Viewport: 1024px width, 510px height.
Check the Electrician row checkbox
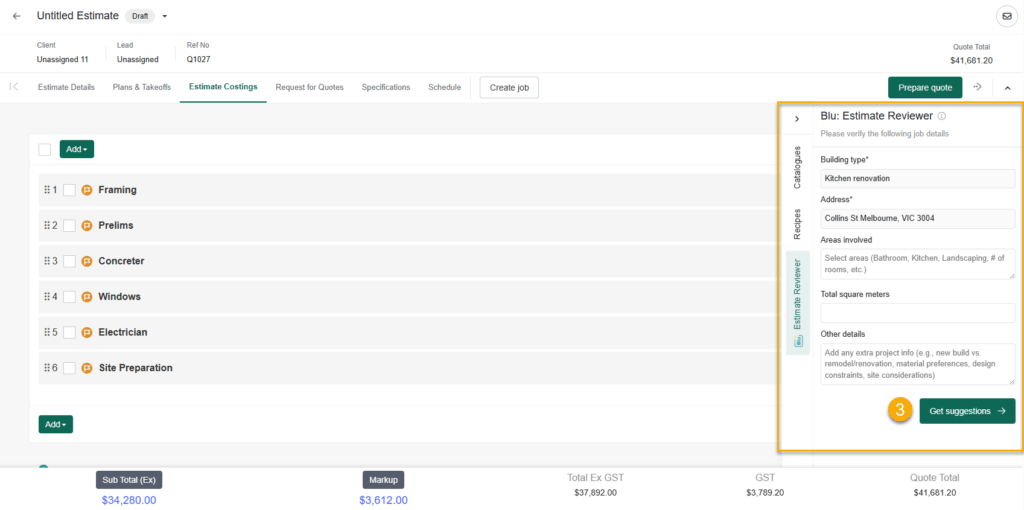69,332
